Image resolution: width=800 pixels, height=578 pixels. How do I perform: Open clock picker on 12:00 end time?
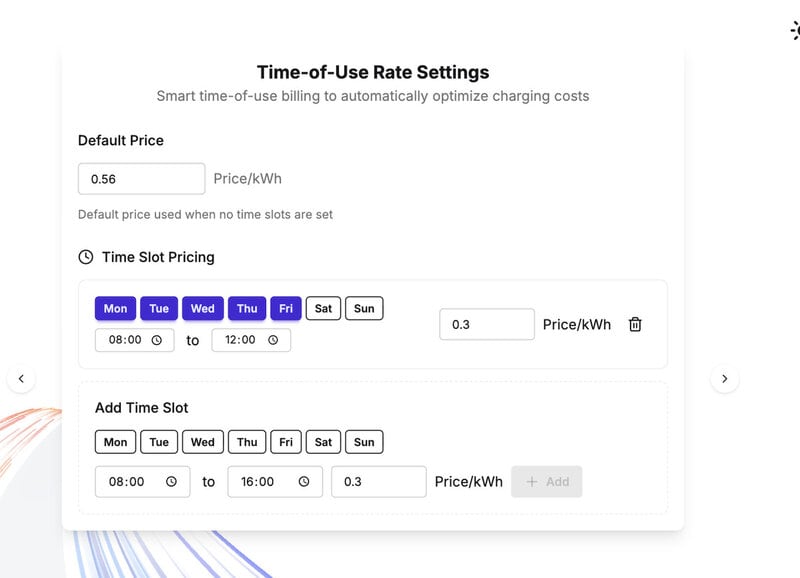tap(273, 340)
